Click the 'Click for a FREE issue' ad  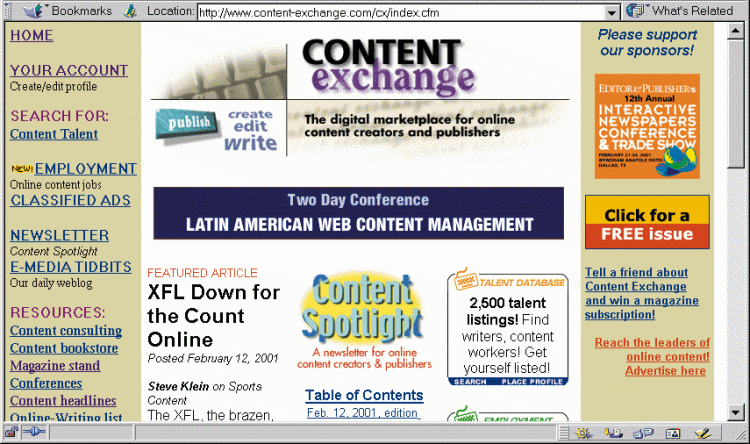647,222
